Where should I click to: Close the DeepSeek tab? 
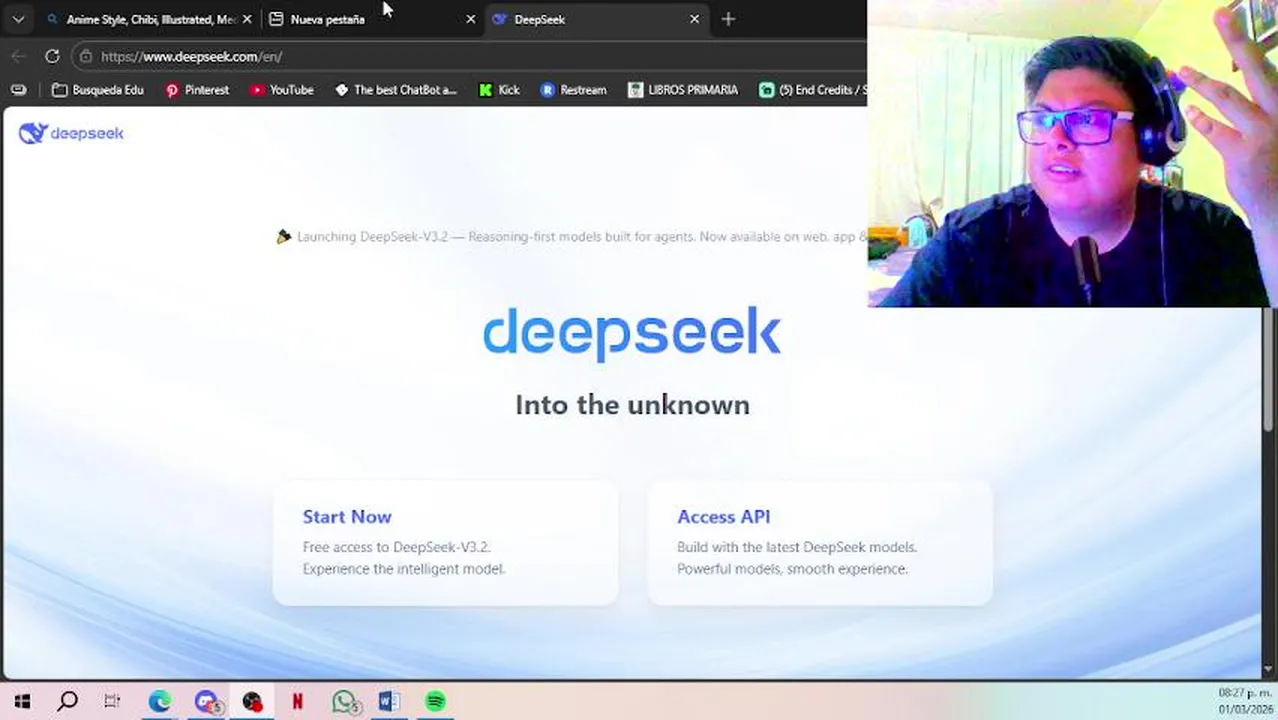pos(695,19)
